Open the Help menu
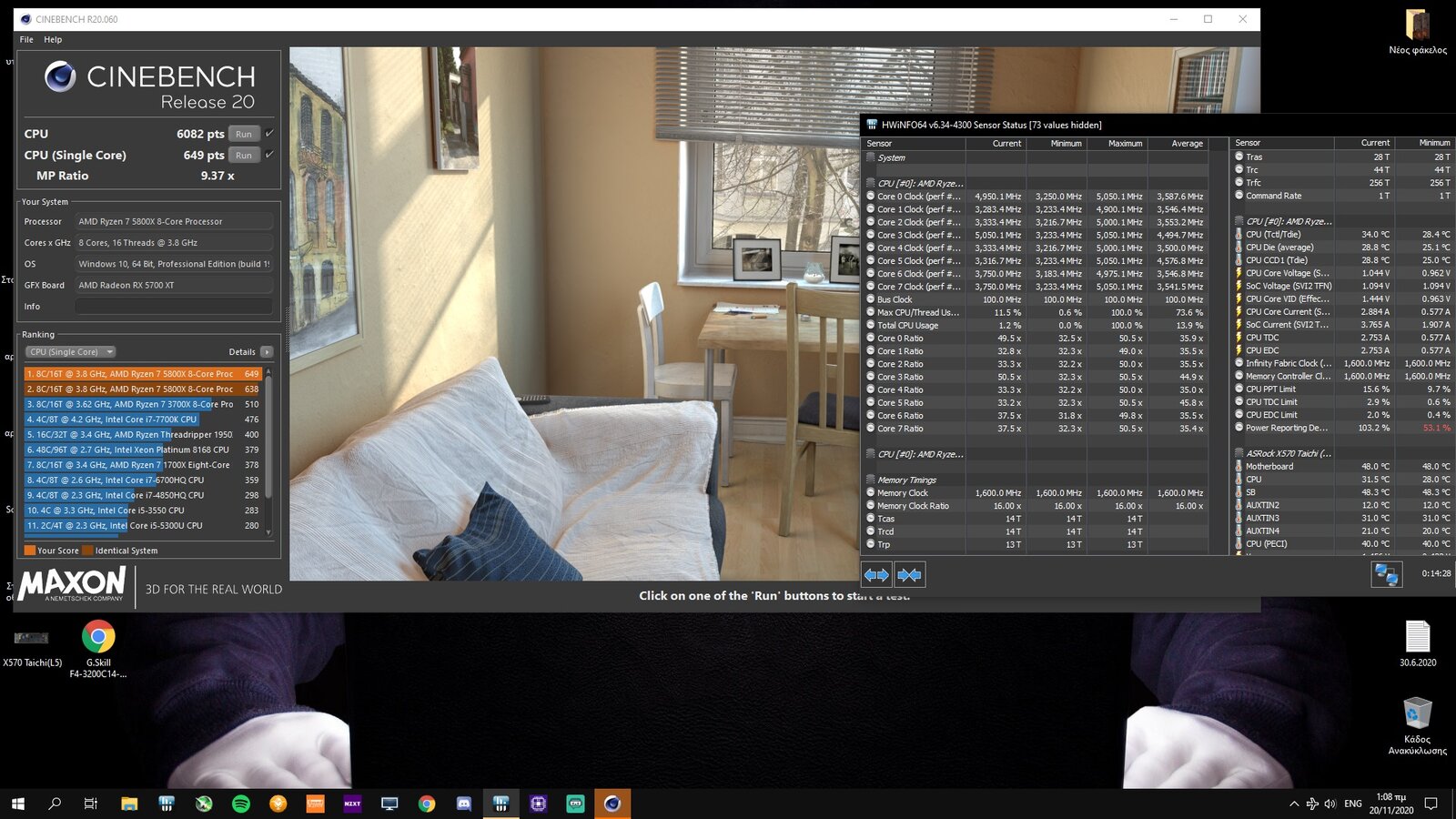 53,39
